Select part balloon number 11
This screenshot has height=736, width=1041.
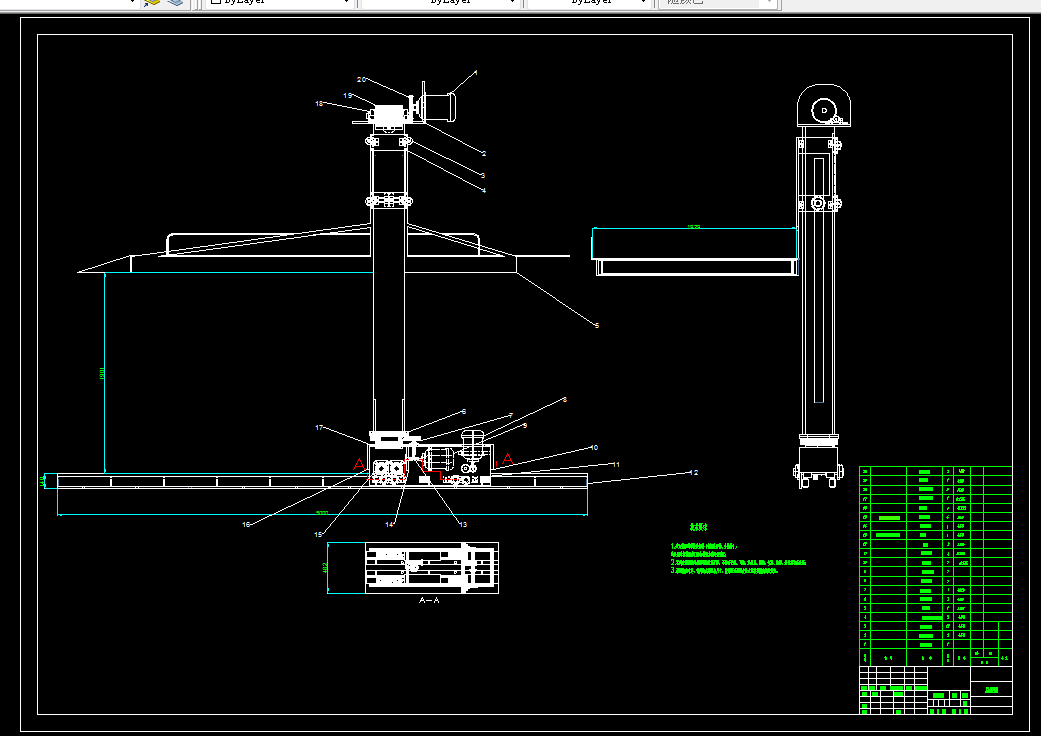click(616, 465)
